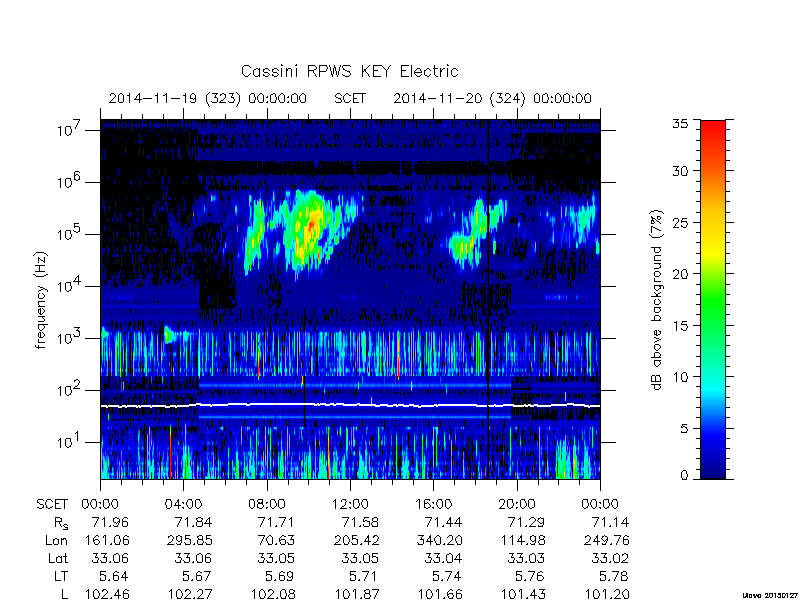
Task: Click the red intense emission burst in spectrogram
Action: pyautogui.click(x=312, y=224)
